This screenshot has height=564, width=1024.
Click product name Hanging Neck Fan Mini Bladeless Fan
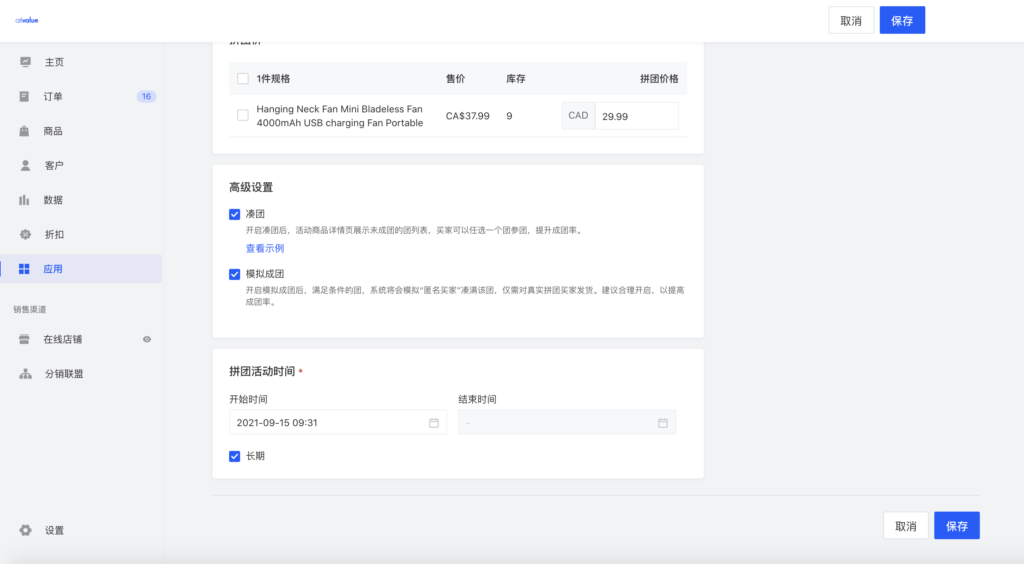click(x=340, y=116)
